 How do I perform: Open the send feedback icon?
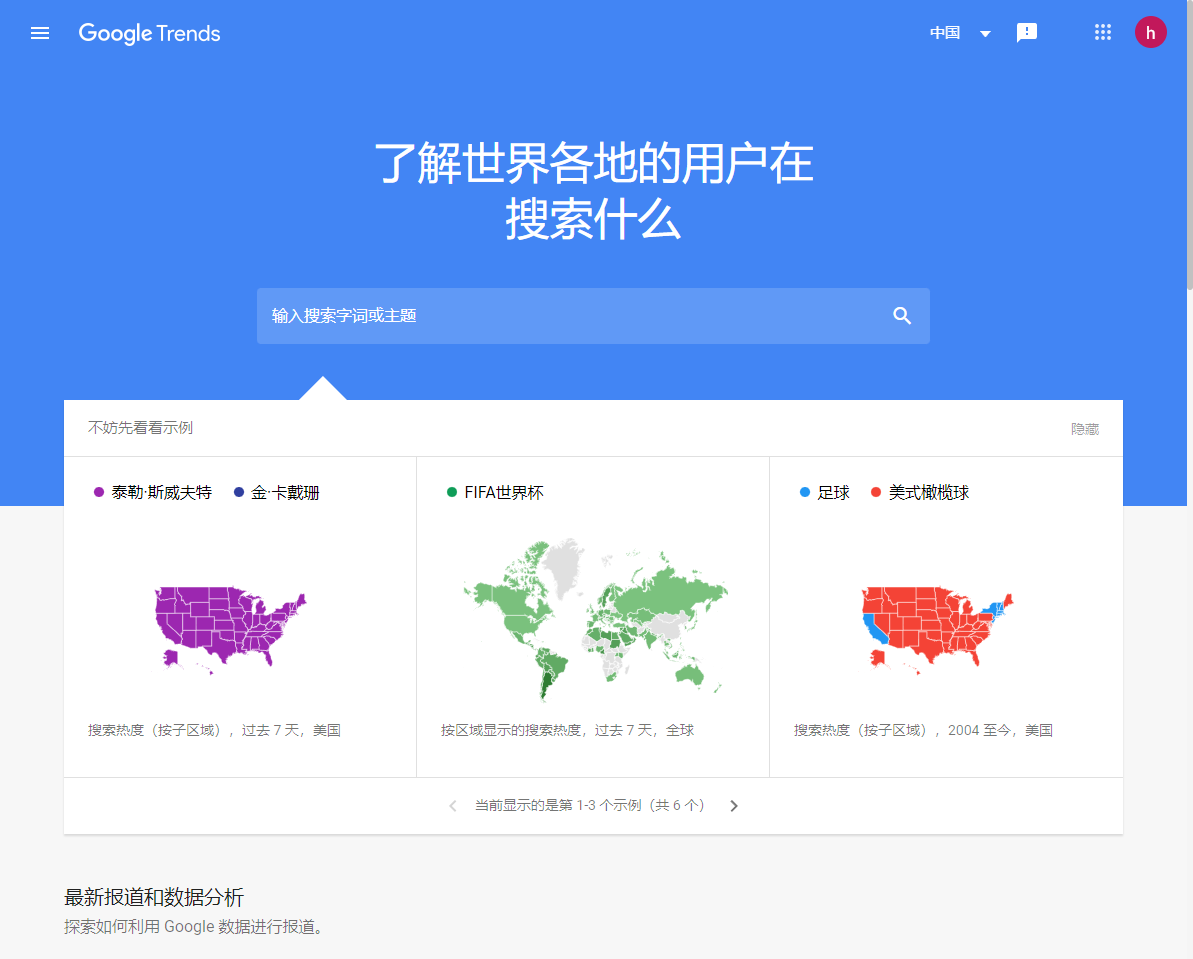pos(1026,33)
